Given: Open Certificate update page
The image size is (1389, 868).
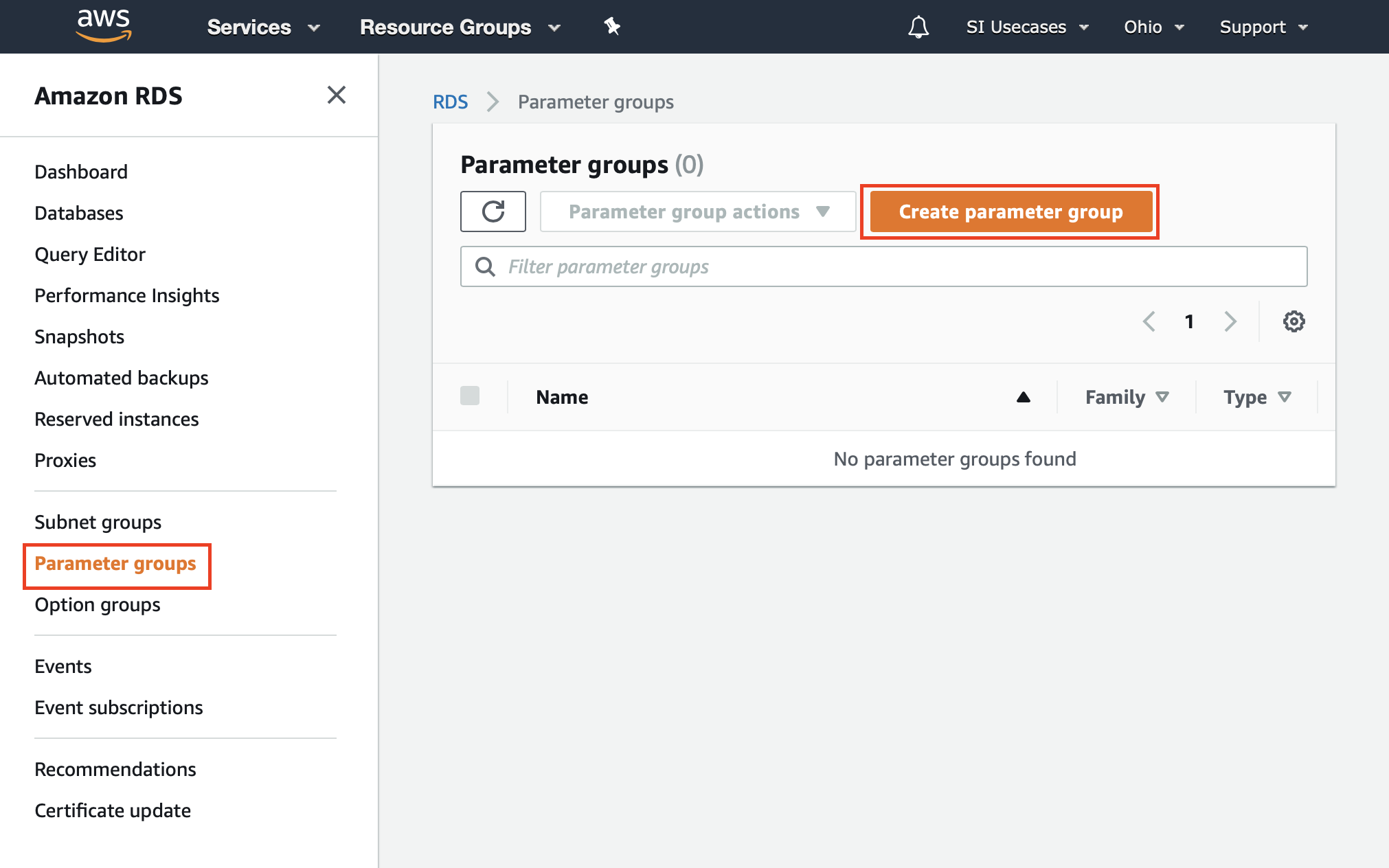Looking at the screenshot, I should [x=113, y=810].
